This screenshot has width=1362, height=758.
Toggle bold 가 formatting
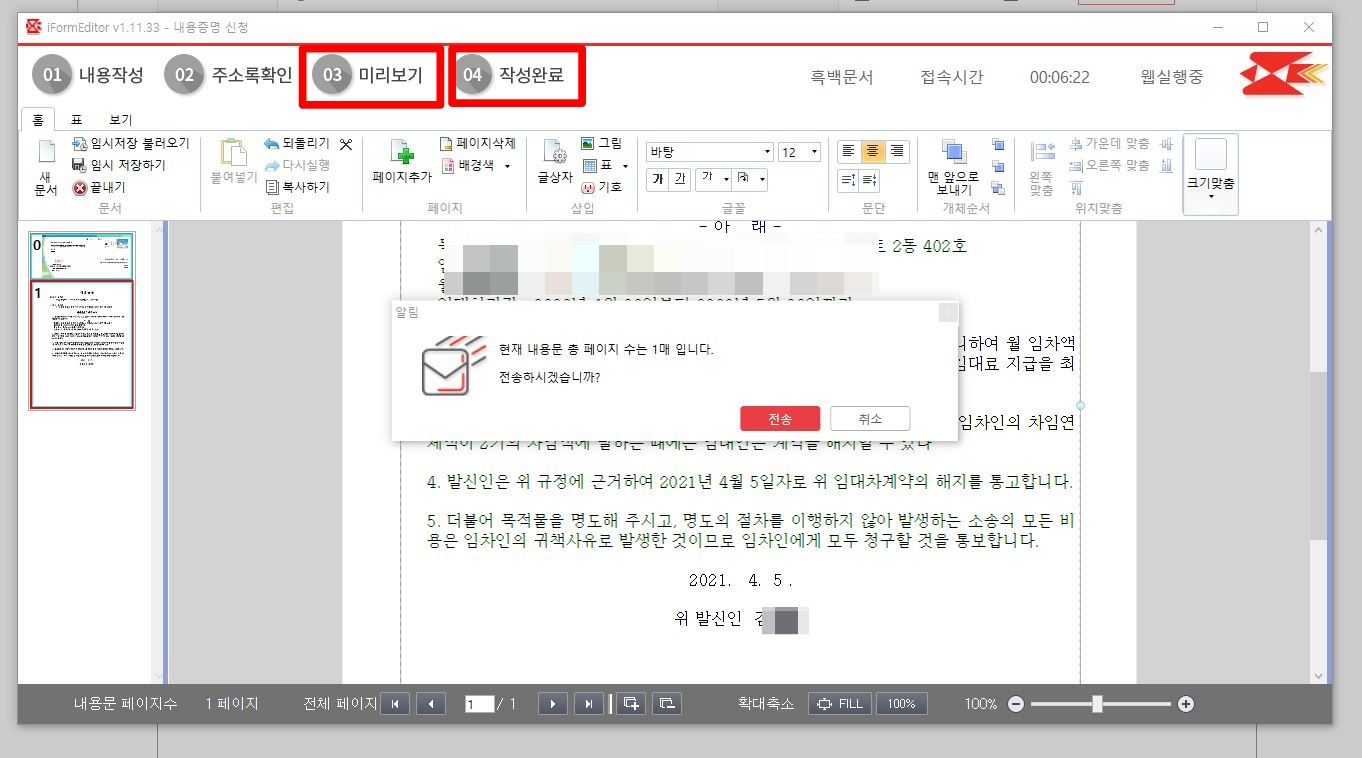(657, 179)
